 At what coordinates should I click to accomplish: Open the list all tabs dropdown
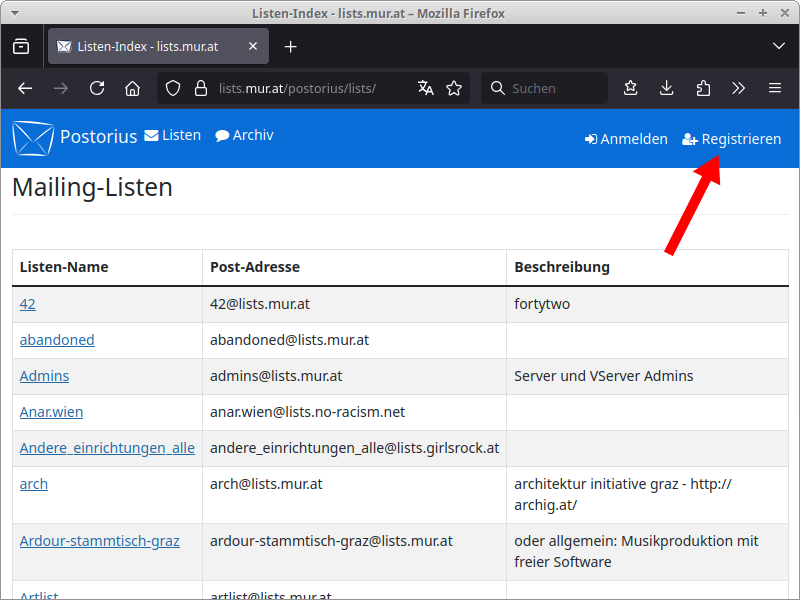(x=779, y=46)
